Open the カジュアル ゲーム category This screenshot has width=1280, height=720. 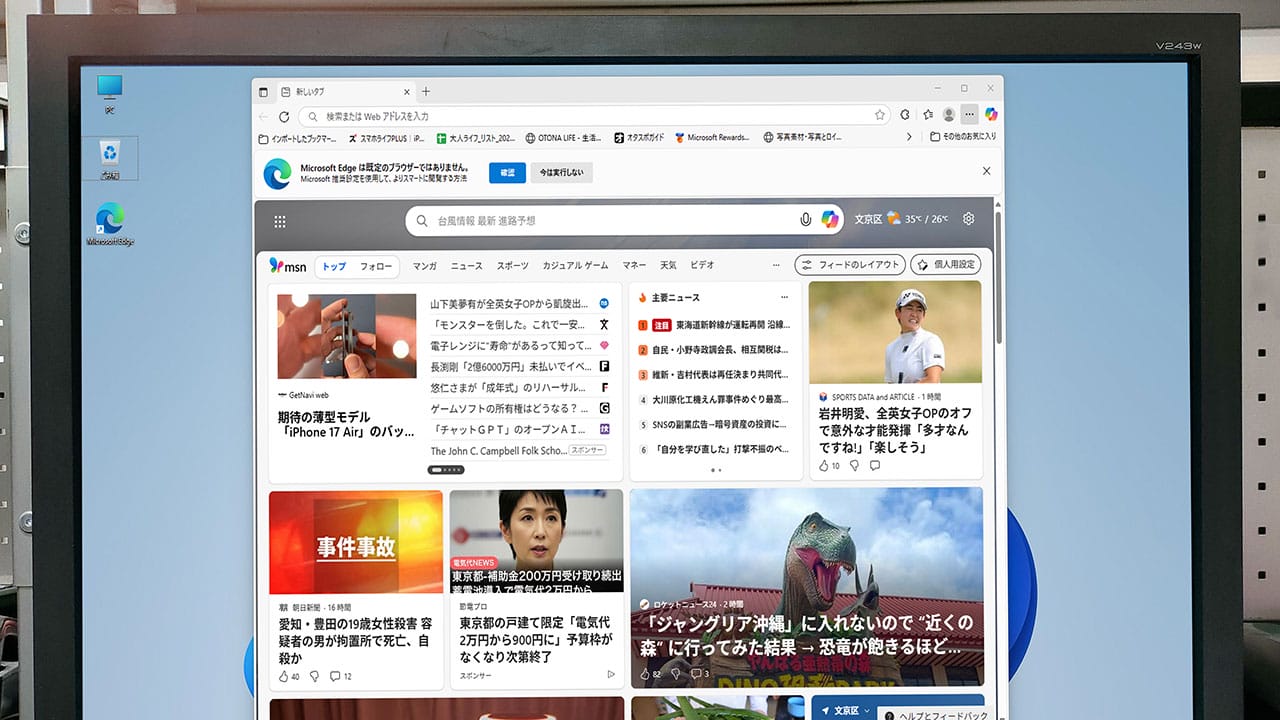pos(575,266)
